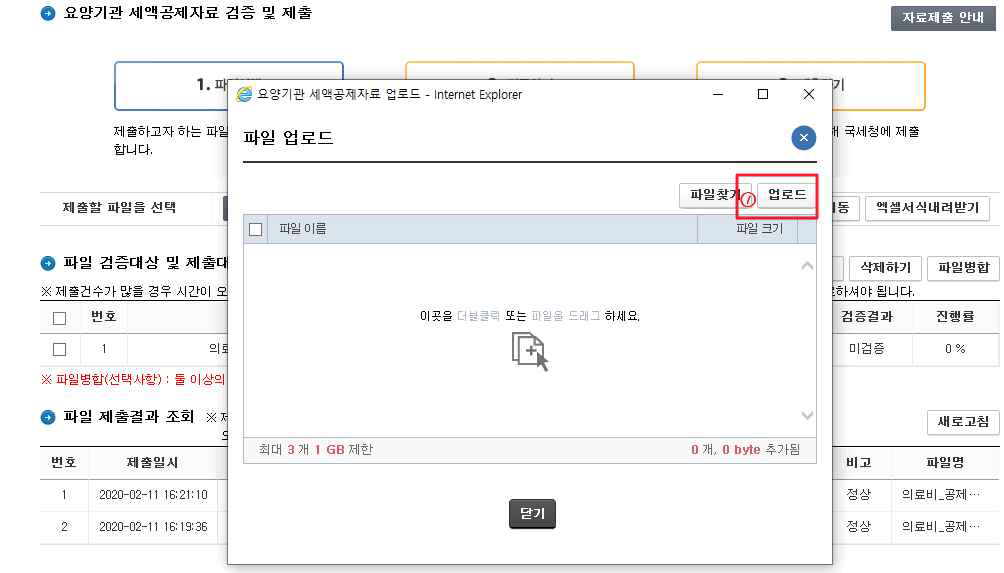Image resolution: width=1004 pixels, height=573 pixels.
Task: Click the 업로드 button
Action: [x=786, y=195]
